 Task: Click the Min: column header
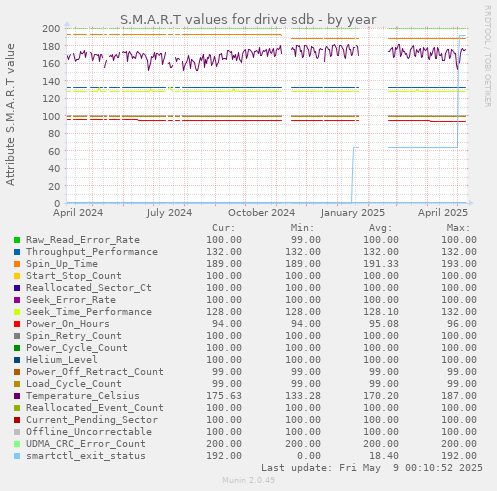tap(302, 228)
